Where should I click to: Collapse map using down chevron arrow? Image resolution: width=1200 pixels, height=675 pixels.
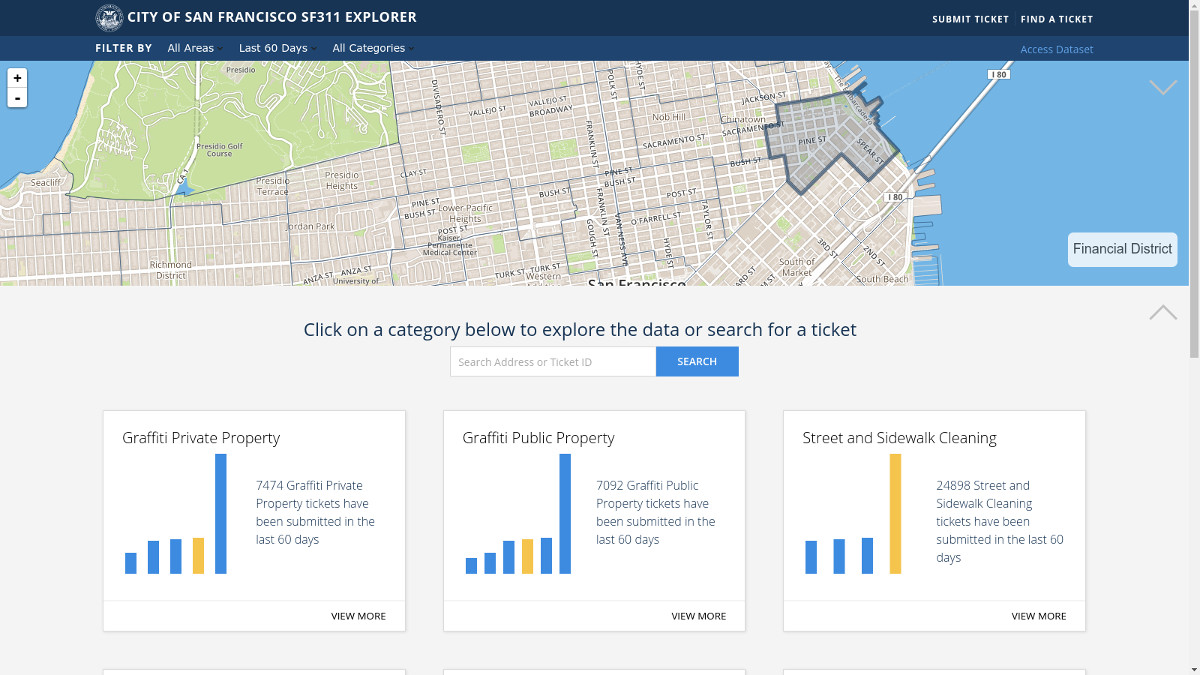tap(1163, 88)
